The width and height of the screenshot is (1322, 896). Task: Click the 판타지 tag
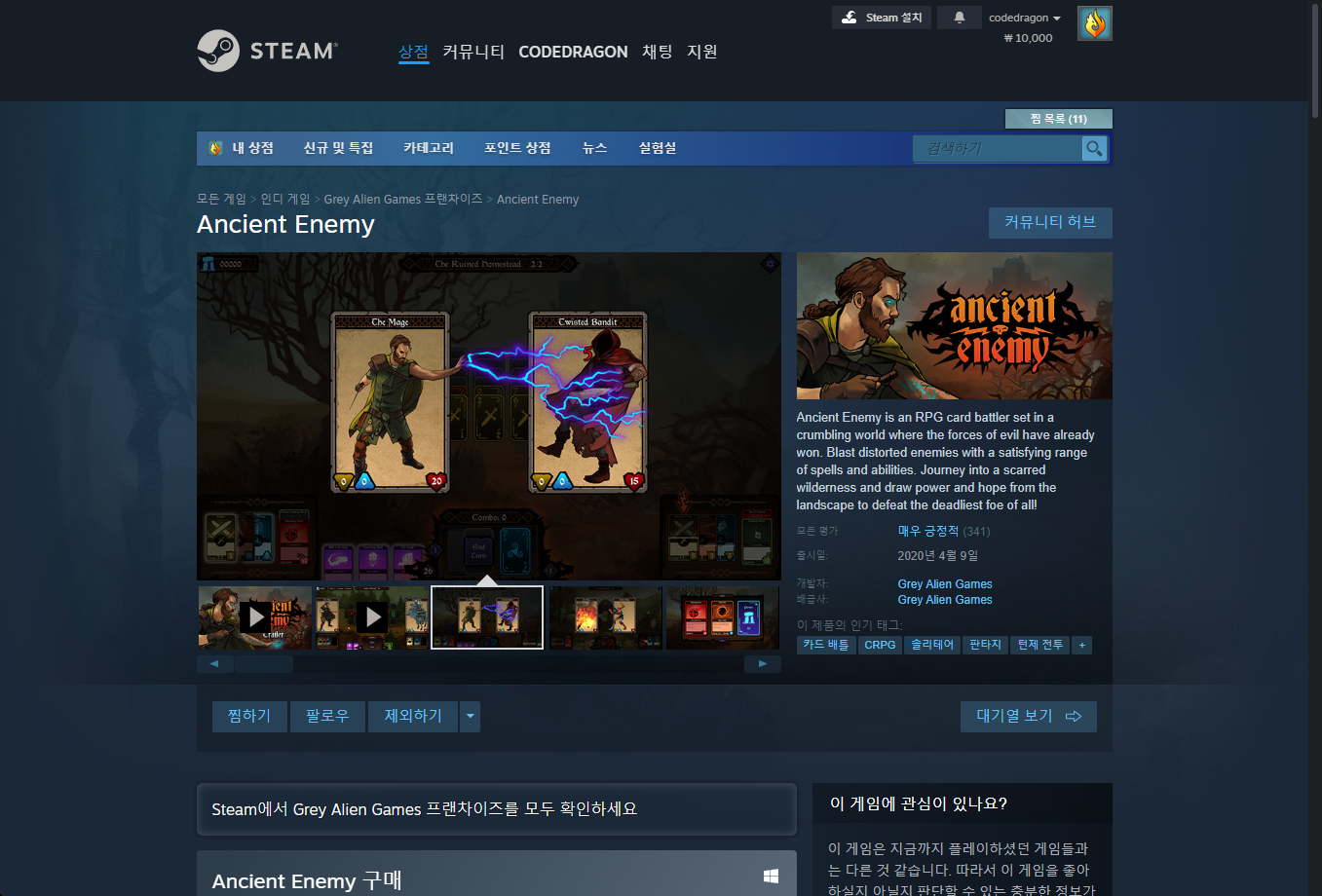pyautogui.click(x=985, y=645)
